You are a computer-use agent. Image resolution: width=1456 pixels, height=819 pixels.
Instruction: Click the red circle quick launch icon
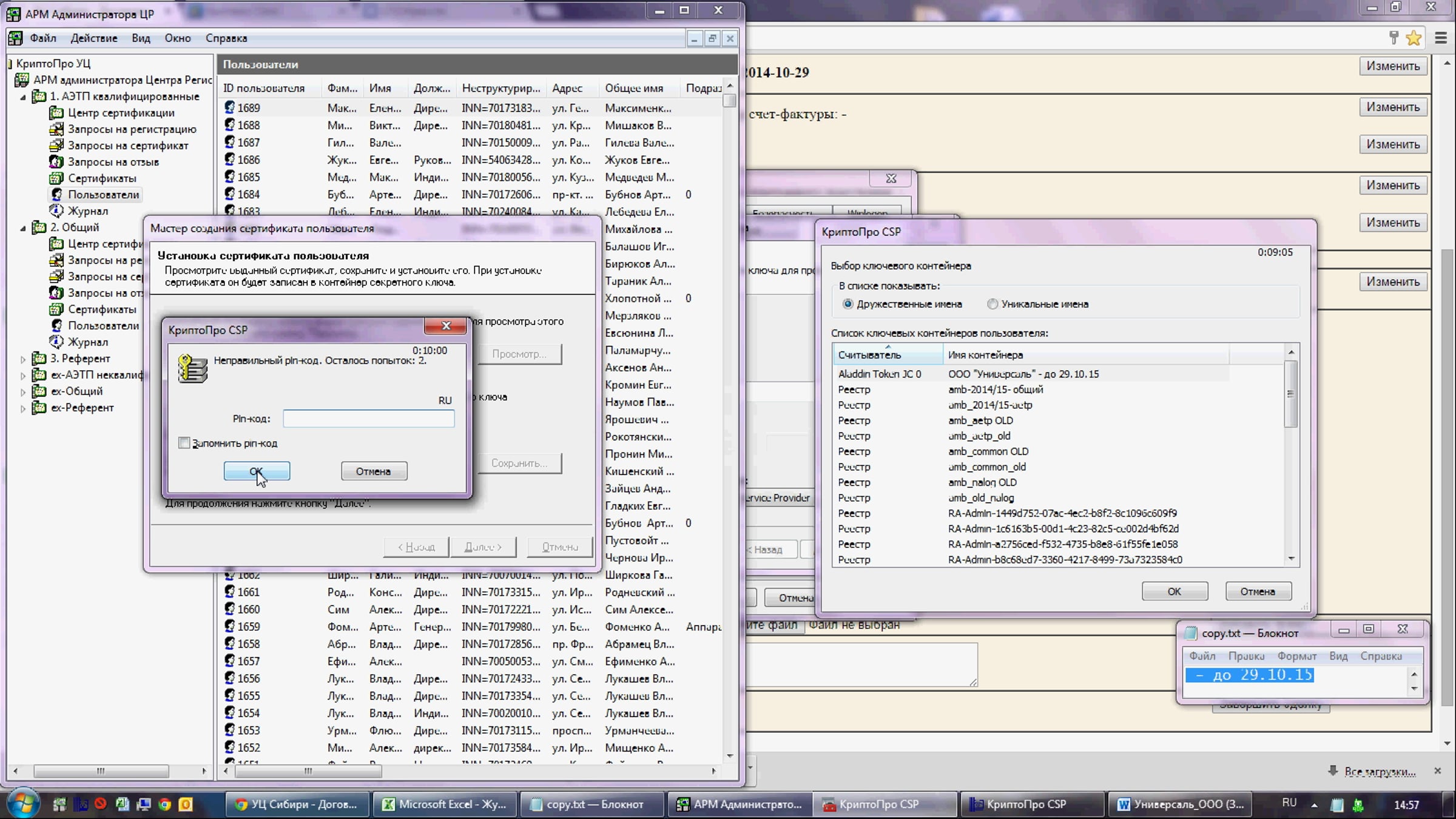101,804
